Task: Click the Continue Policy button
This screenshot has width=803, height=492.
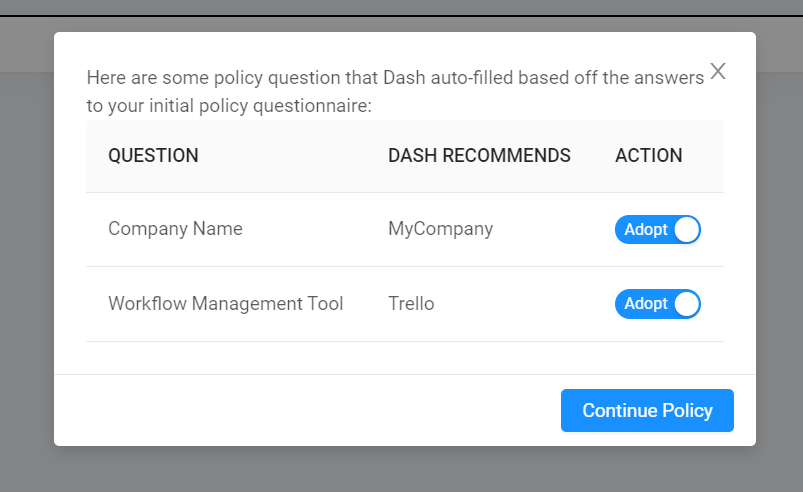Action: 647,410
